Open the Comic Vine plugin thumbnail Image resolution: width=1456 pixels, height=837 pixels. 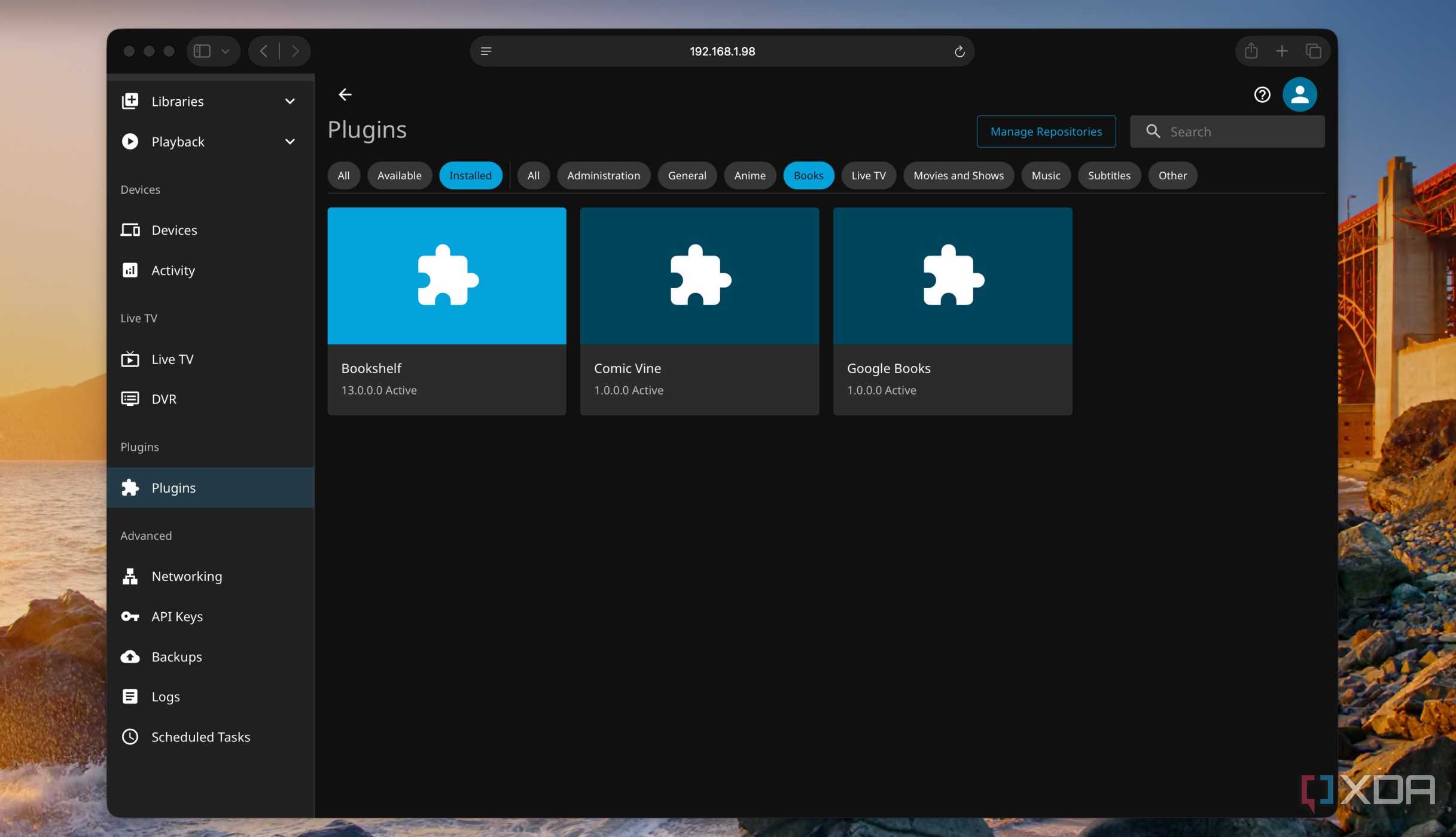700,276
